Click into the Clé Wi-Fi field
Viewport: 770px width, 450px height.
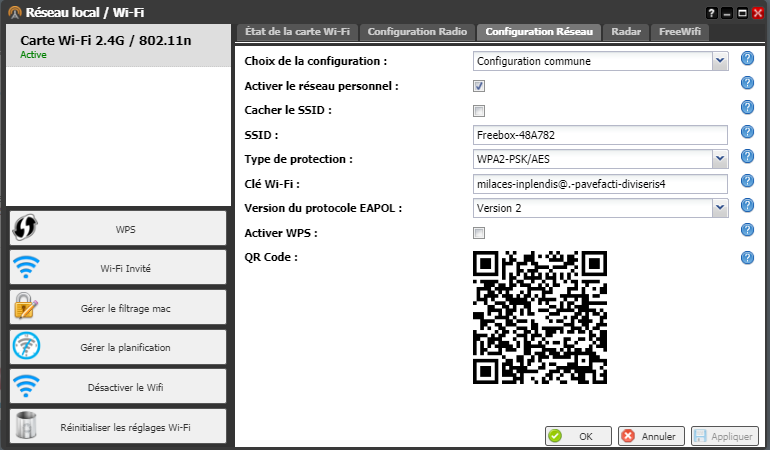[600, 184]
